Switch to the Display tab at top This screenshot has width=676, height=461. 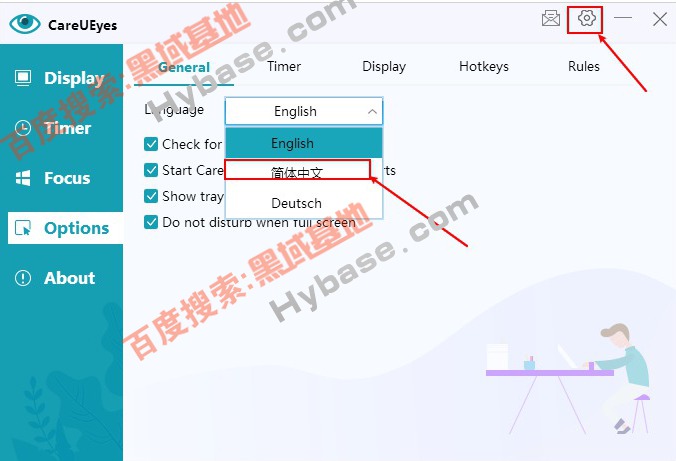click(x=384, y=66)
